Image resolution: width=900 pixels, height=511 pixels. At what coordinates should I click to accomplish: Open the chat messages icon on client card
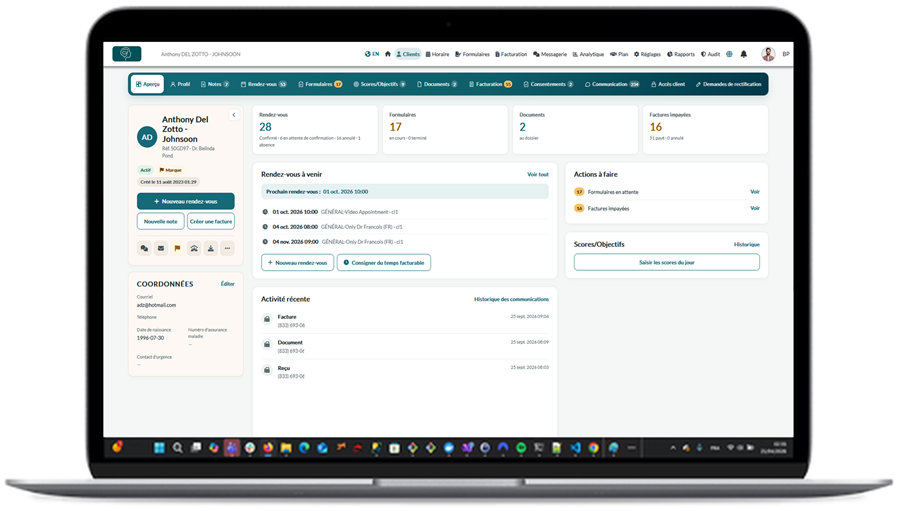[144, 249]
